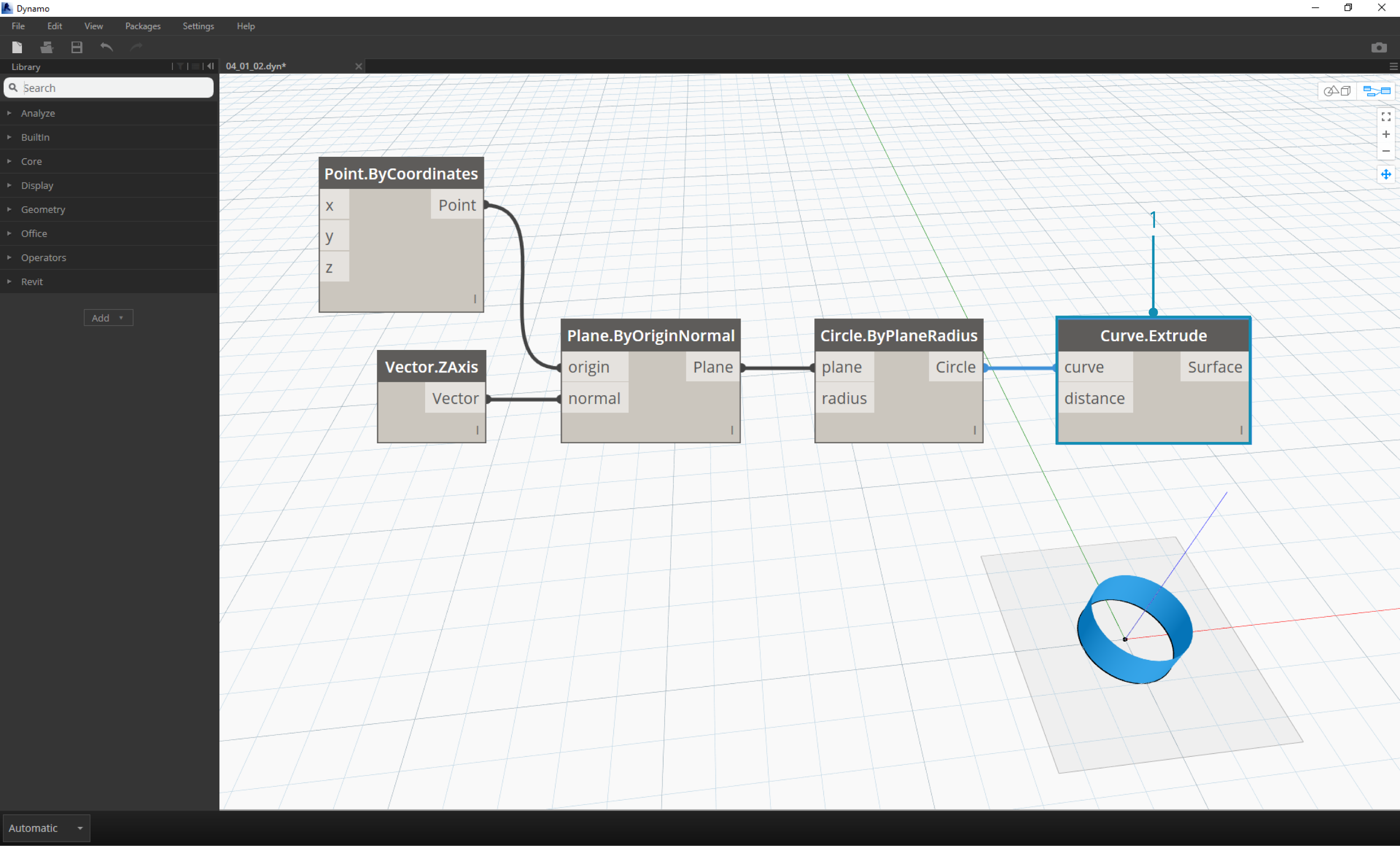Undo the last action

pyautogui.click(x=106, y=47)
